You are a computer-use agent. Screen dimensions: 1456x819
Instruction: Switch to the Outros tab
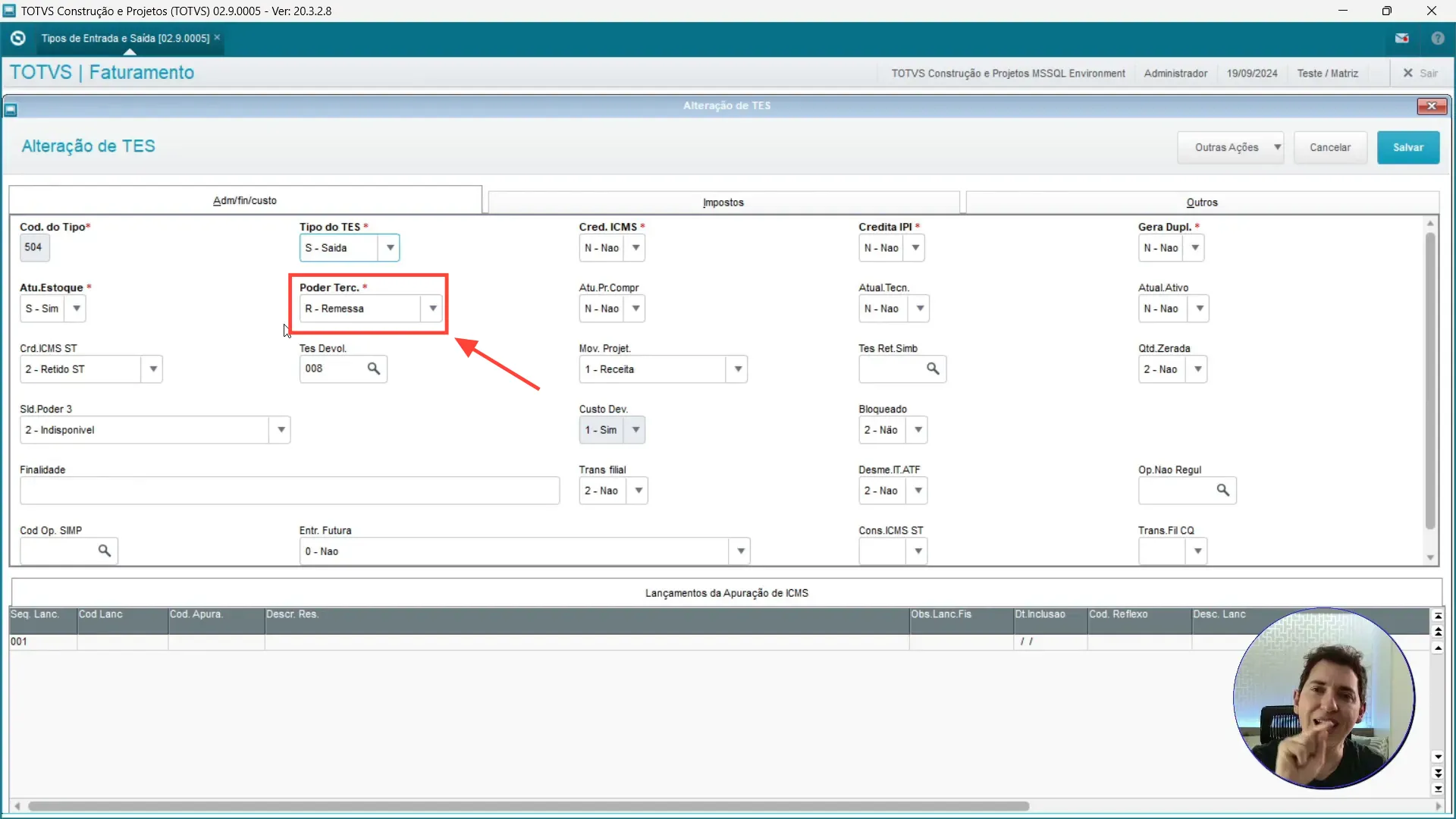pos(1201,202)
